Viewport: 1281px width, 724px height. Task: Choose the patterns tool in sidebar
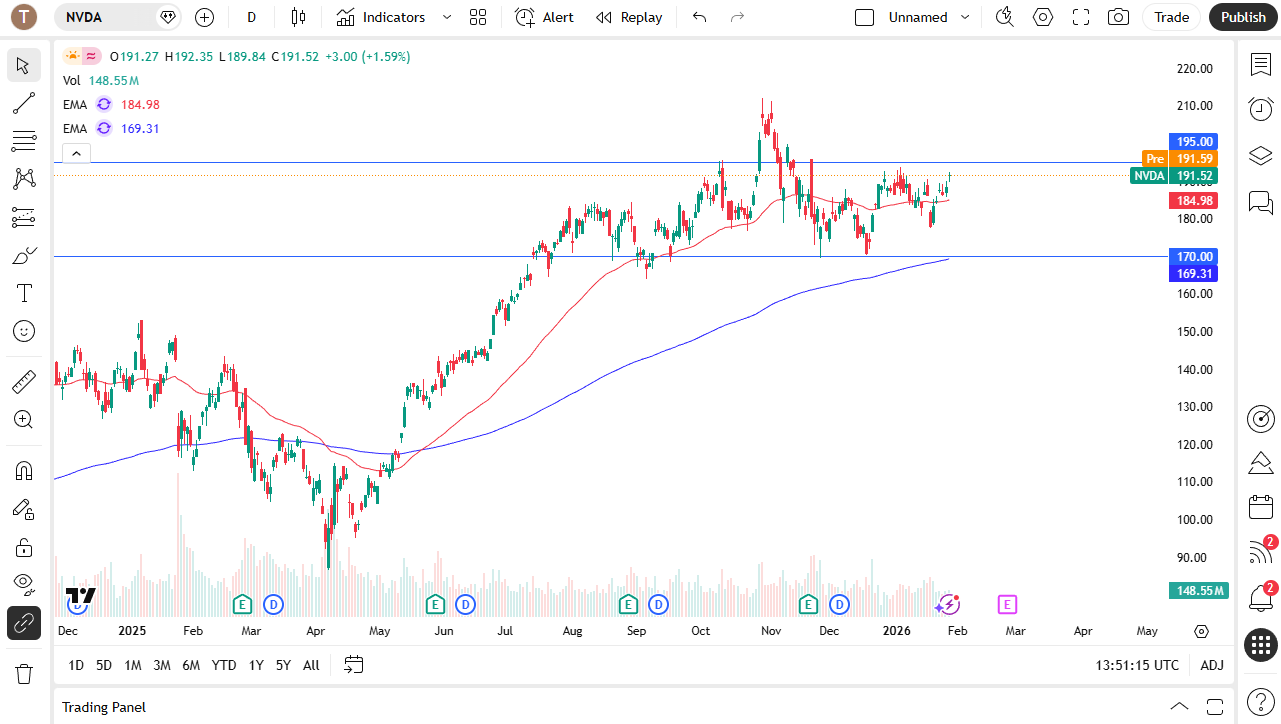[24, 179]
